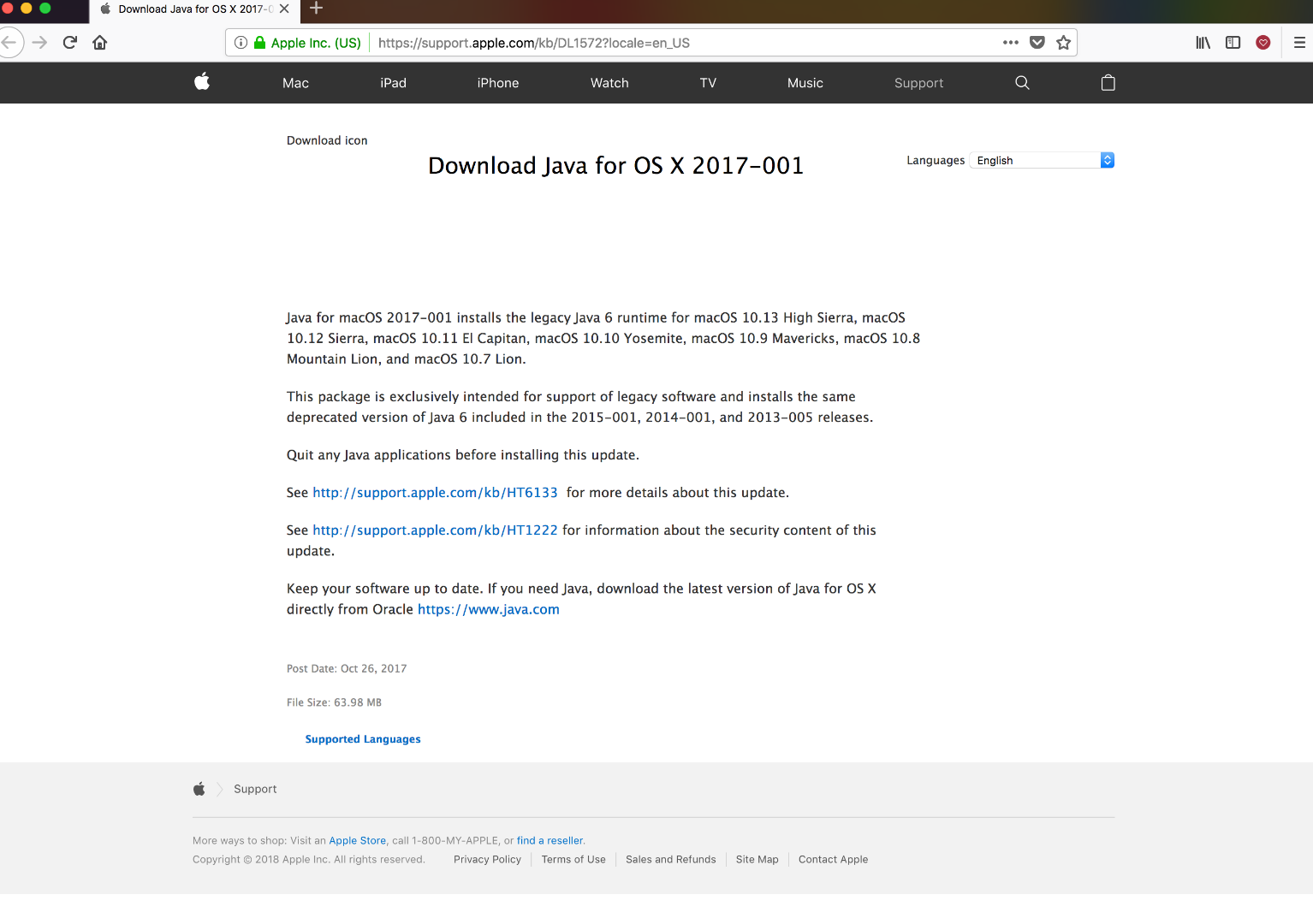Open the TV menu item
Viewport: 1313px width, 924px height.
pos(708,83)
